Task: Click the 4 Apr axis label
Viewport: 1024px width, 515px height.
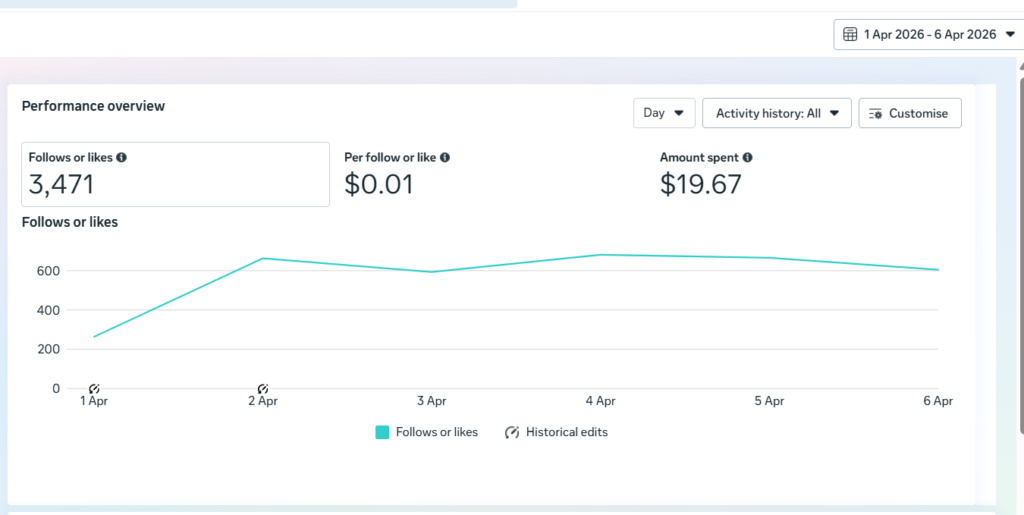Action: [x=600, y=401]
